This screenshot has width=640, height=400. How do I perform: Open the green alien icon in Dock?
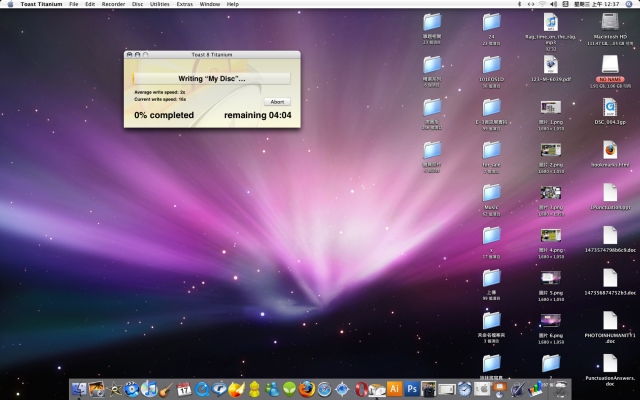289,389
